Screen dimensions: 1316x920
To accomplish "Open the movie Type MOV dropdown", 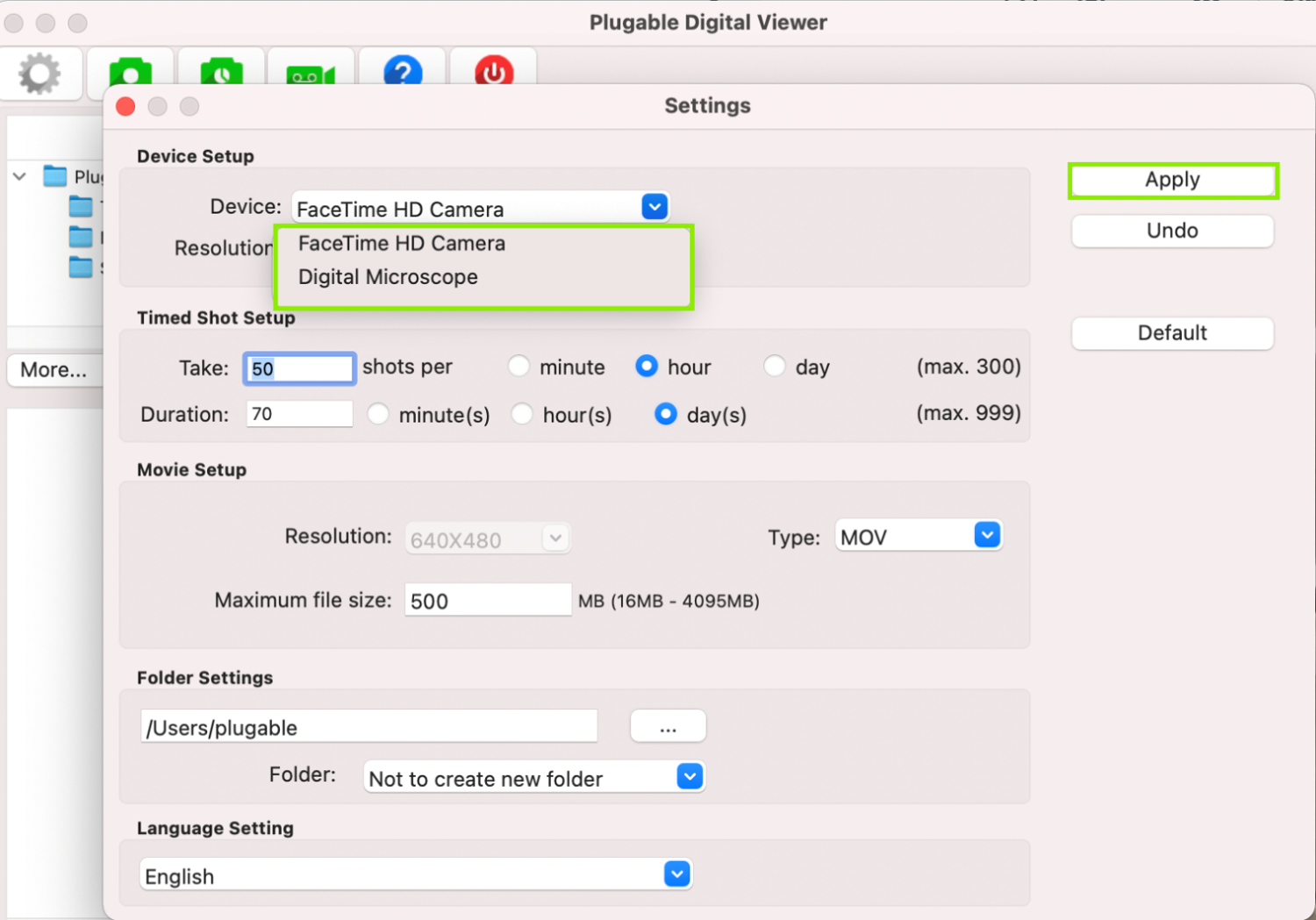I will [x=986, y=536].
